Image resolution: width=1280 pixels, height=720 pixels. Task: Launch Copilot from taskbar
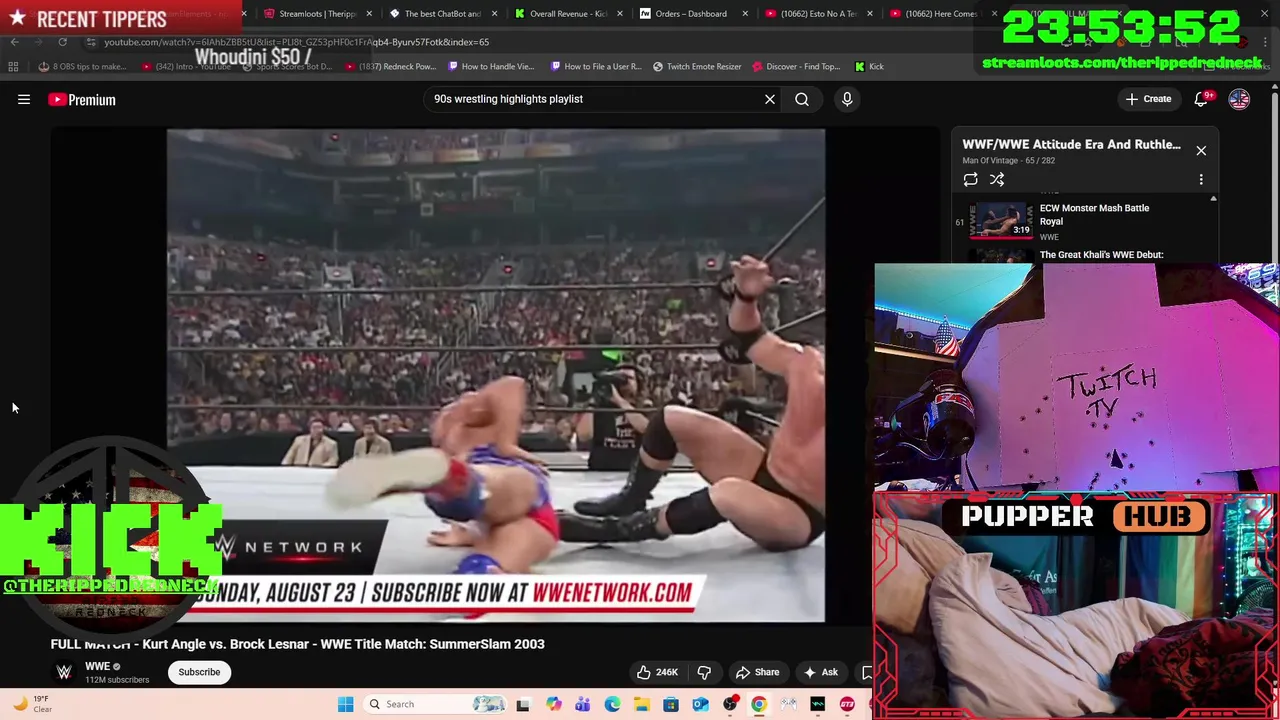click(x=553, y=704)
